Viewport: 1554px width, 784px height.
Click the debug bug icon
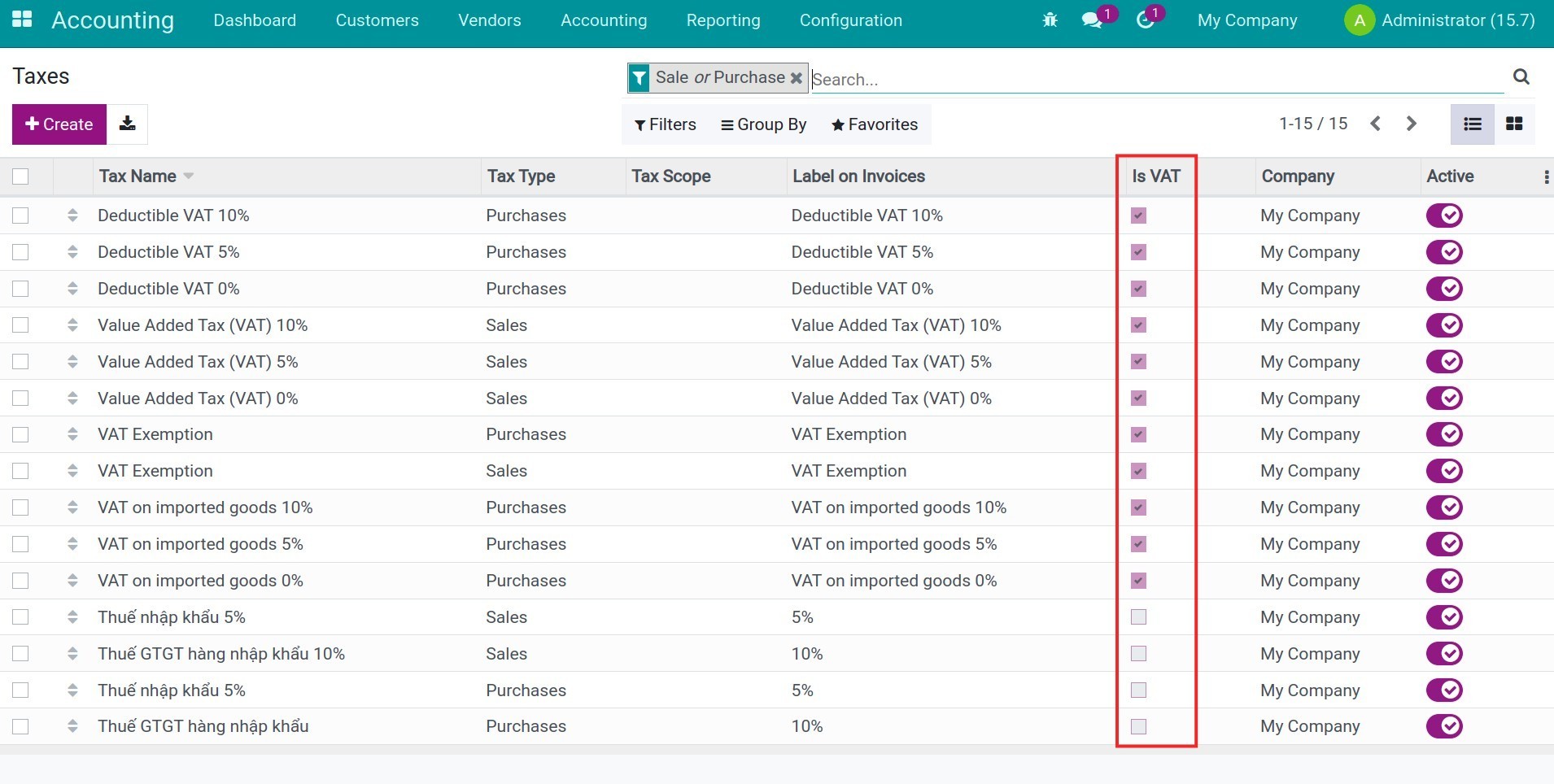[1050, 20]
